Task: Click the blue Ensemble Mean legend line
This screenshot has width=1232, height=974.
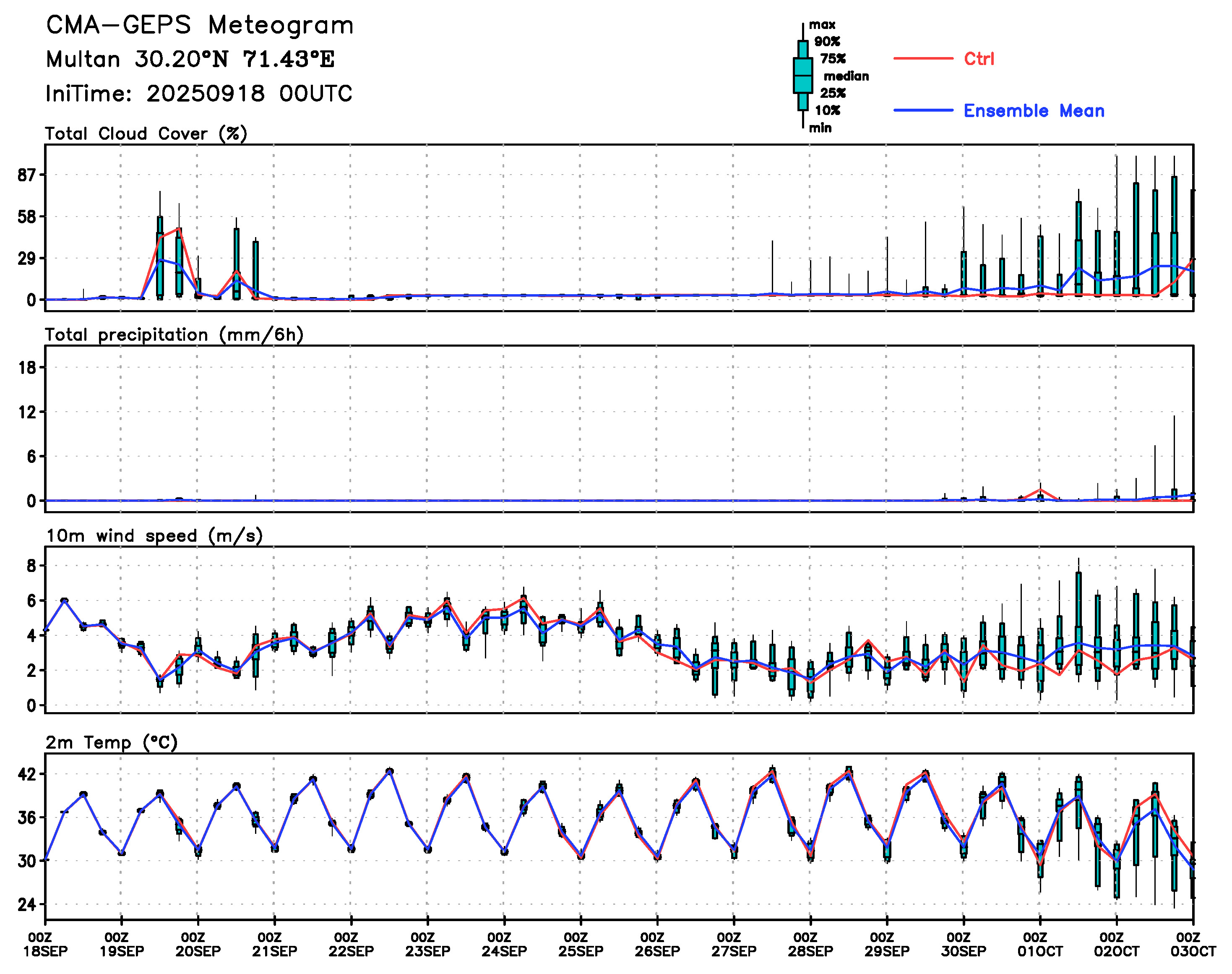Action: tap(923, 110)
